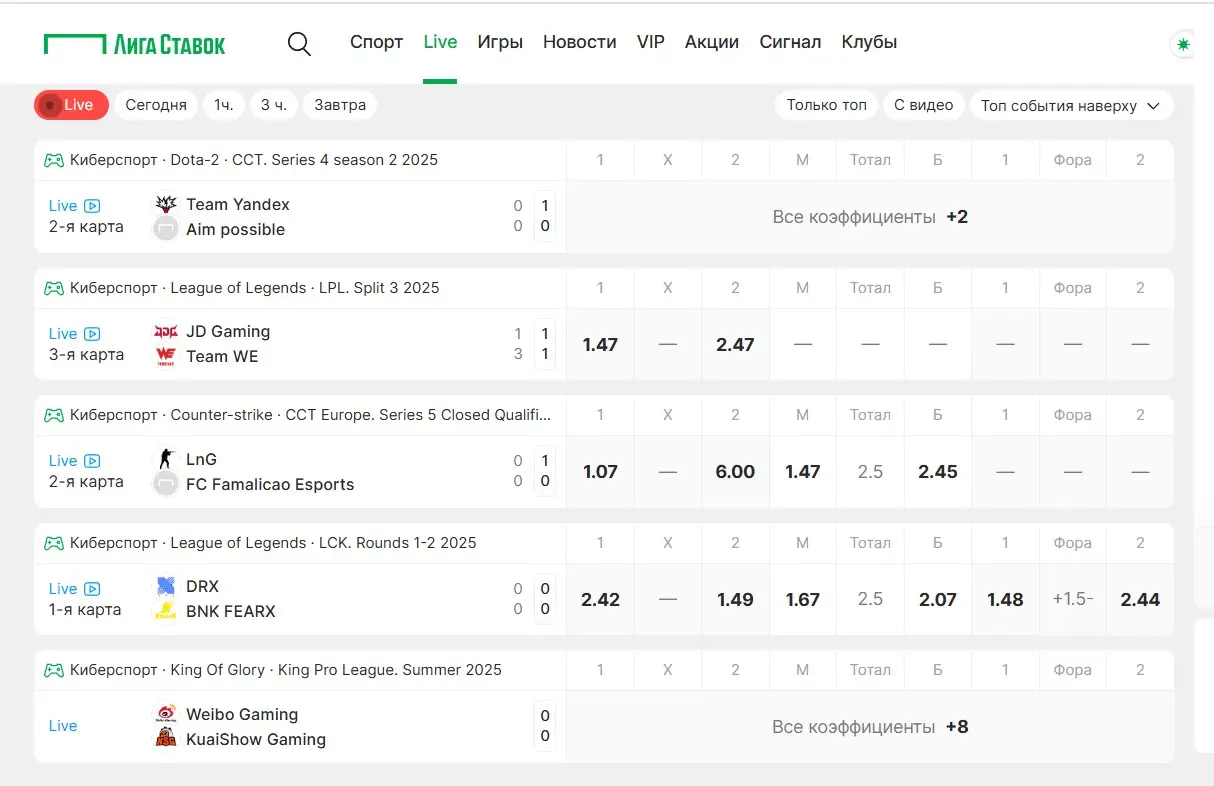The image size is (1214, 786).
Task: Open LPL Split 3 2025 league link
Action: [379, 288]
